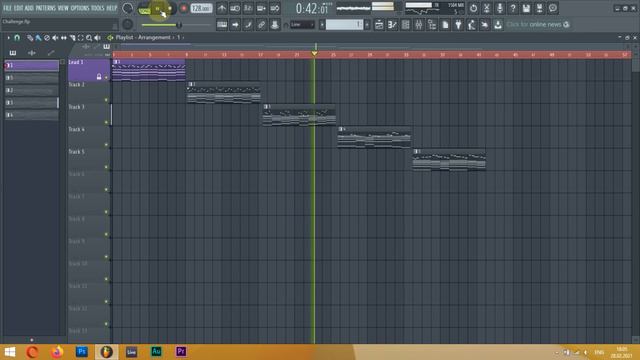The height and width of the screenshot is (360, 640).
Task: Open the Browser icon
Action: point(432,24)
